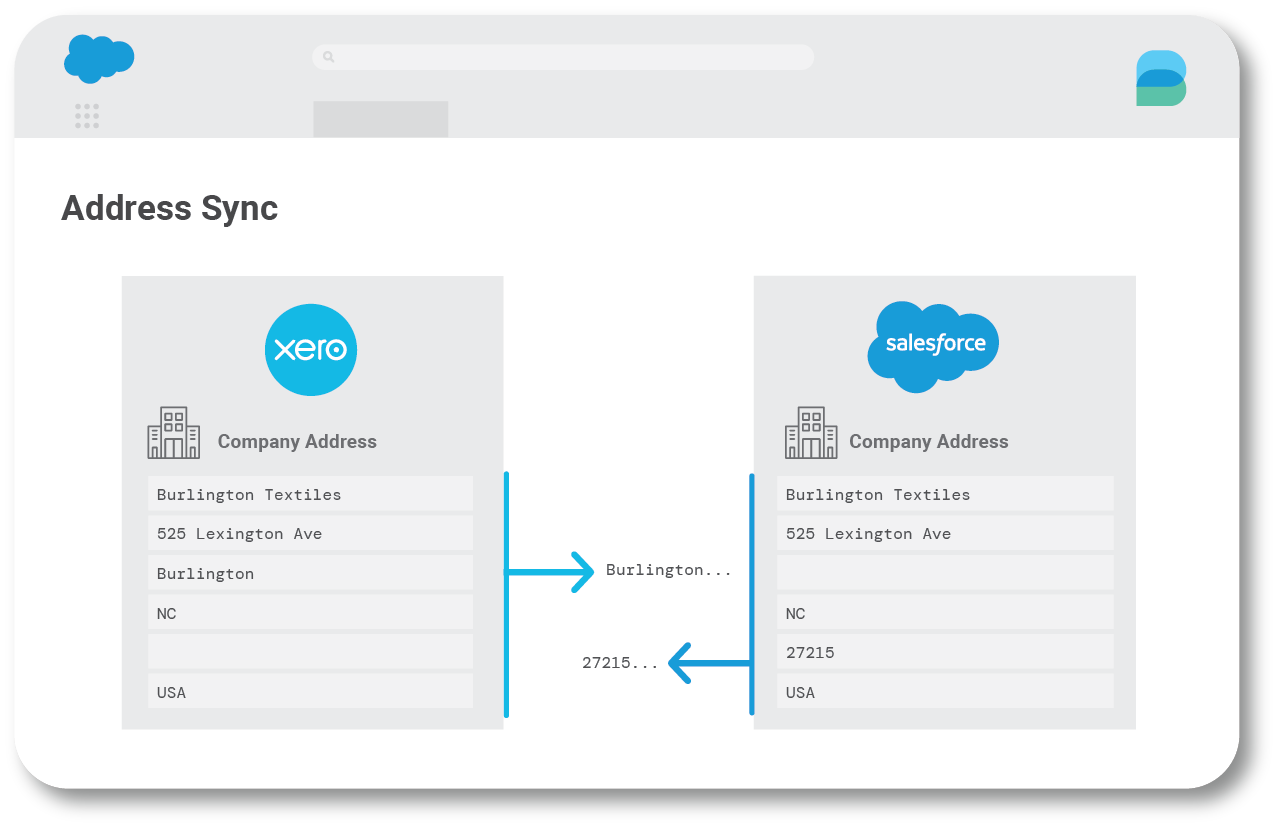This screenshot has height=828, width=1279.
Task: Click the Xero round logo
Action: click(311, 350)
